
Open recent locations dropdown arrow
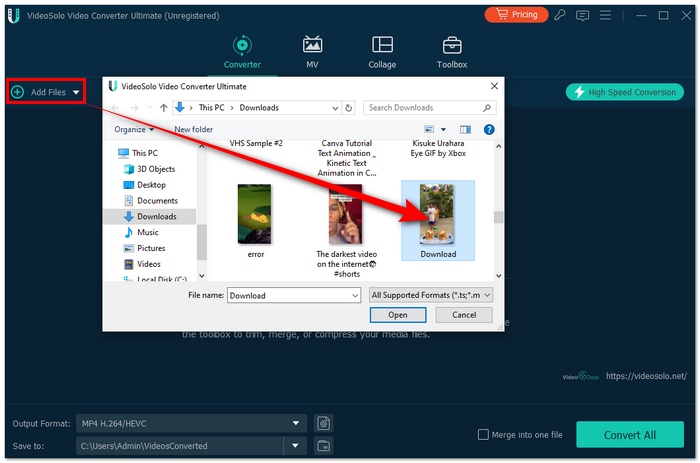tap(150, 108)
